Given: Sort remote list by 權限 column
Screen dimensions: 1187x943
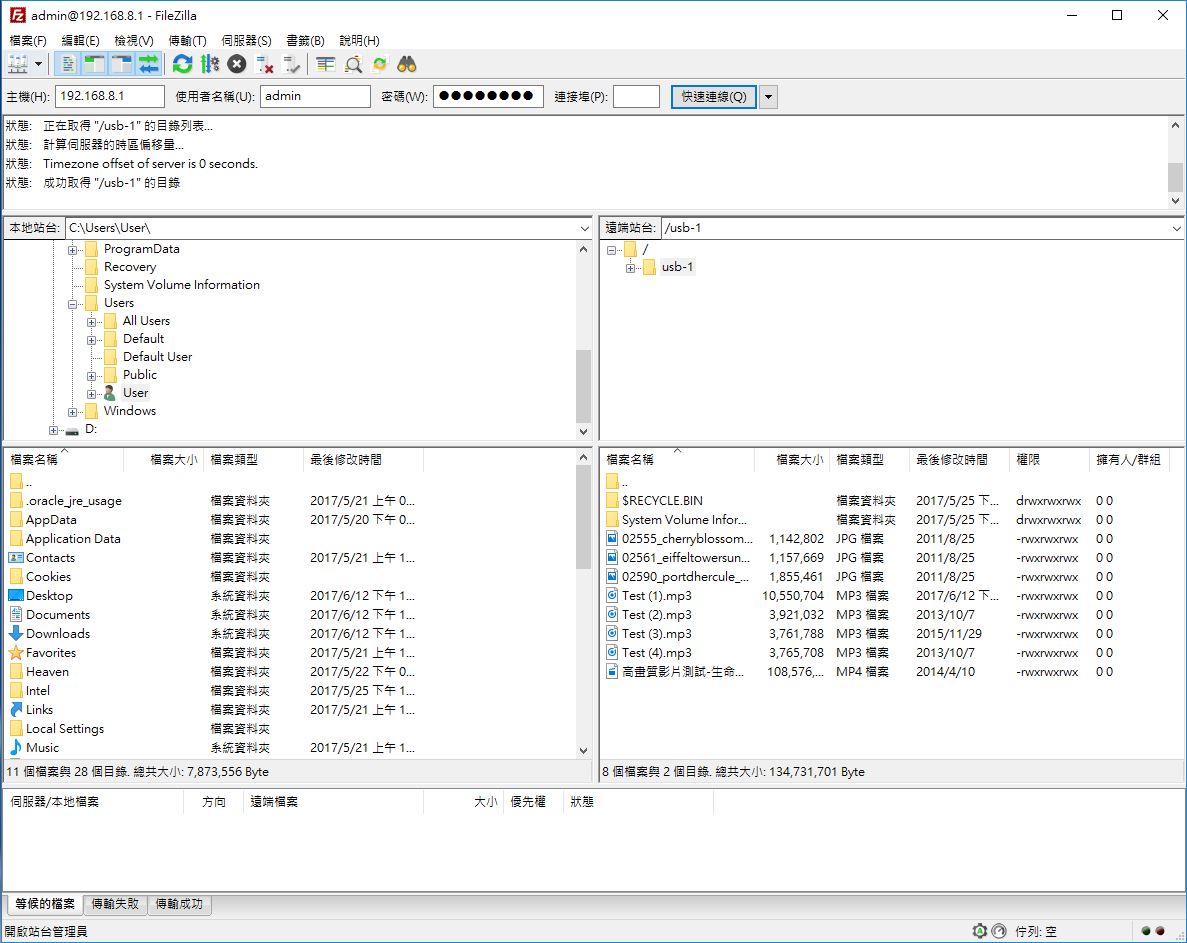Looking at the screenshot, I should coord(1049,459).
